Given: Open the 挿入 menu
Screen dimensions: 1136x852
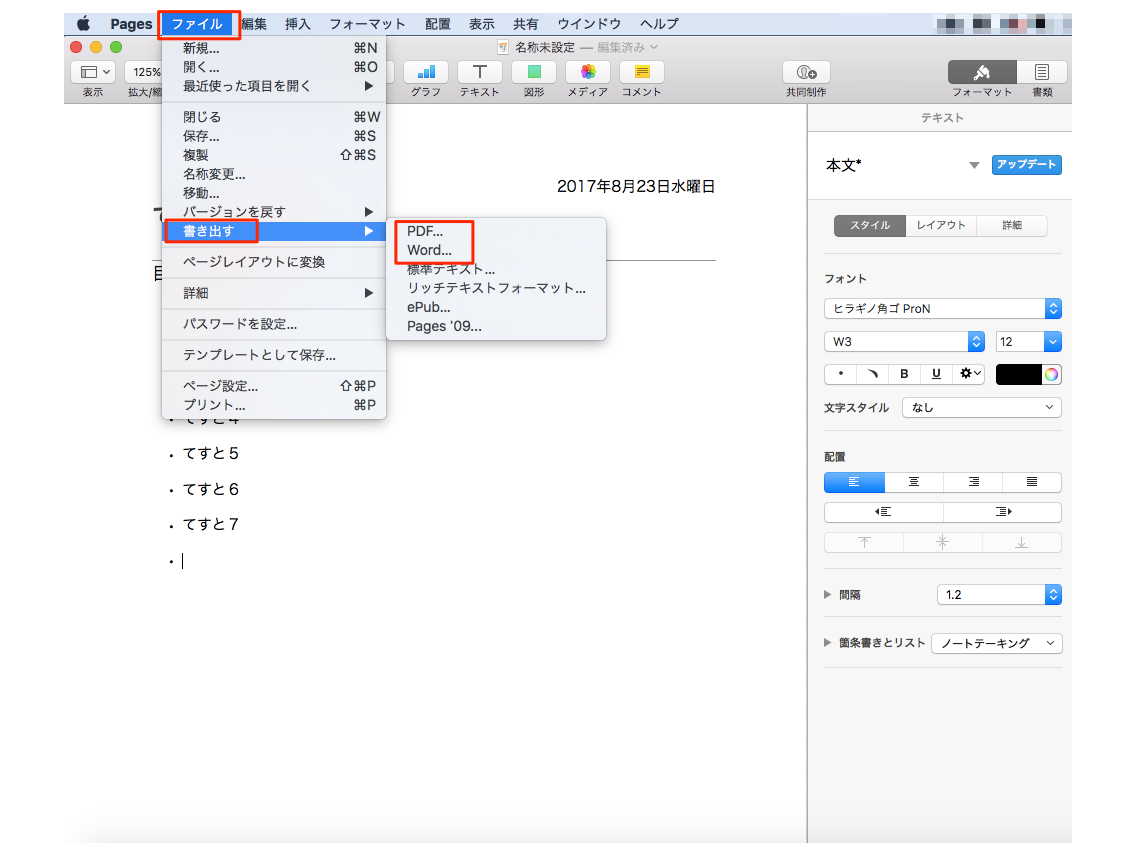Looking at the screenshot, I should tap(297, 24).
